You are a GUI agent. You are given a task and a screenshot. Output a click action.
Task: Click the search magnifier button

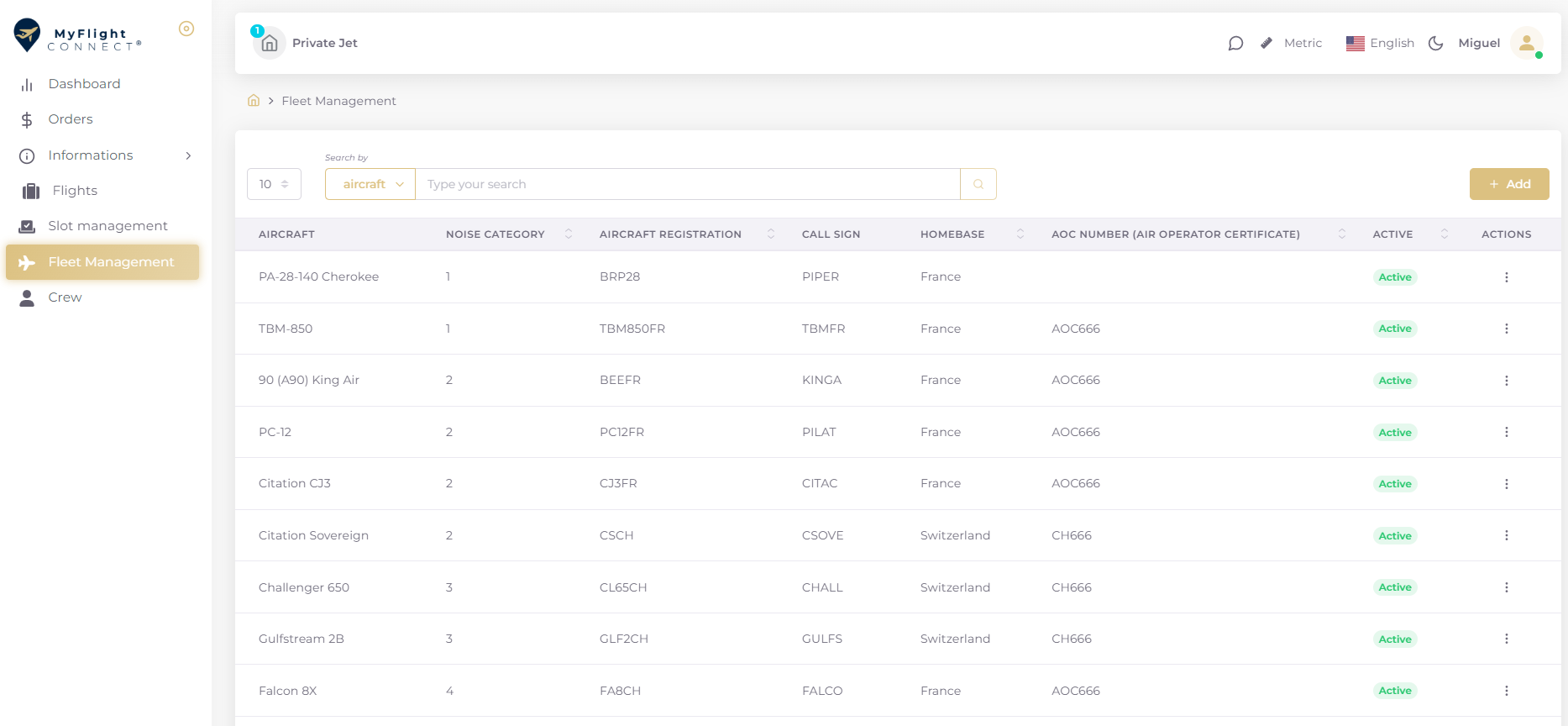(x=978, y=184)
